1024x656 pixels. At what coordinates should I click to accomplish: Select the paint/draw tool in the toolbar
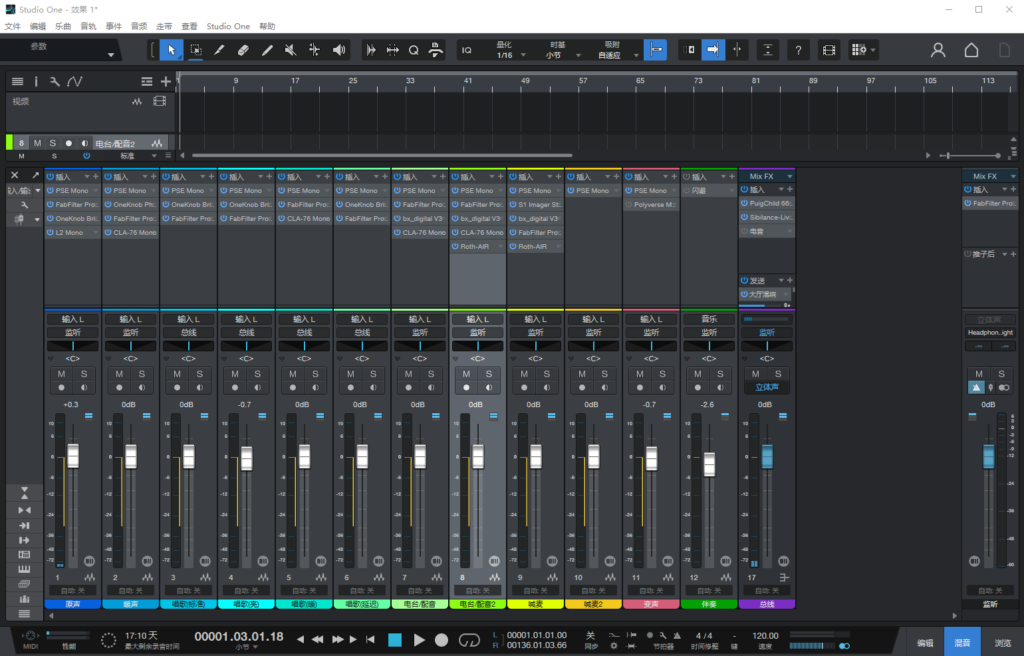tap(218, 51)
